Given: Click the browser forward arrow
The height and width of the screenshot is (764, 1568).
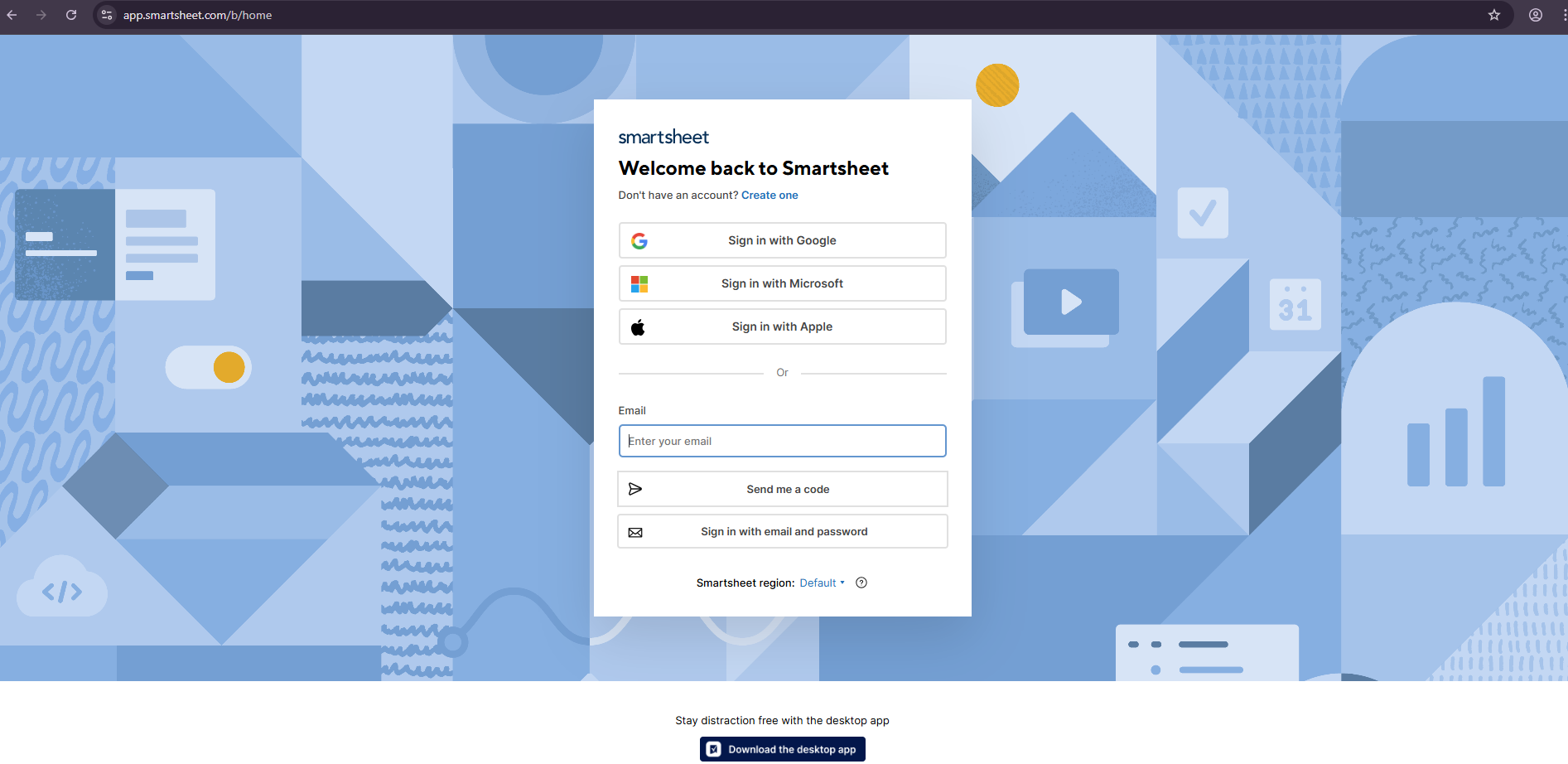Looking at the screenshot, I should (x=41, y=15).
